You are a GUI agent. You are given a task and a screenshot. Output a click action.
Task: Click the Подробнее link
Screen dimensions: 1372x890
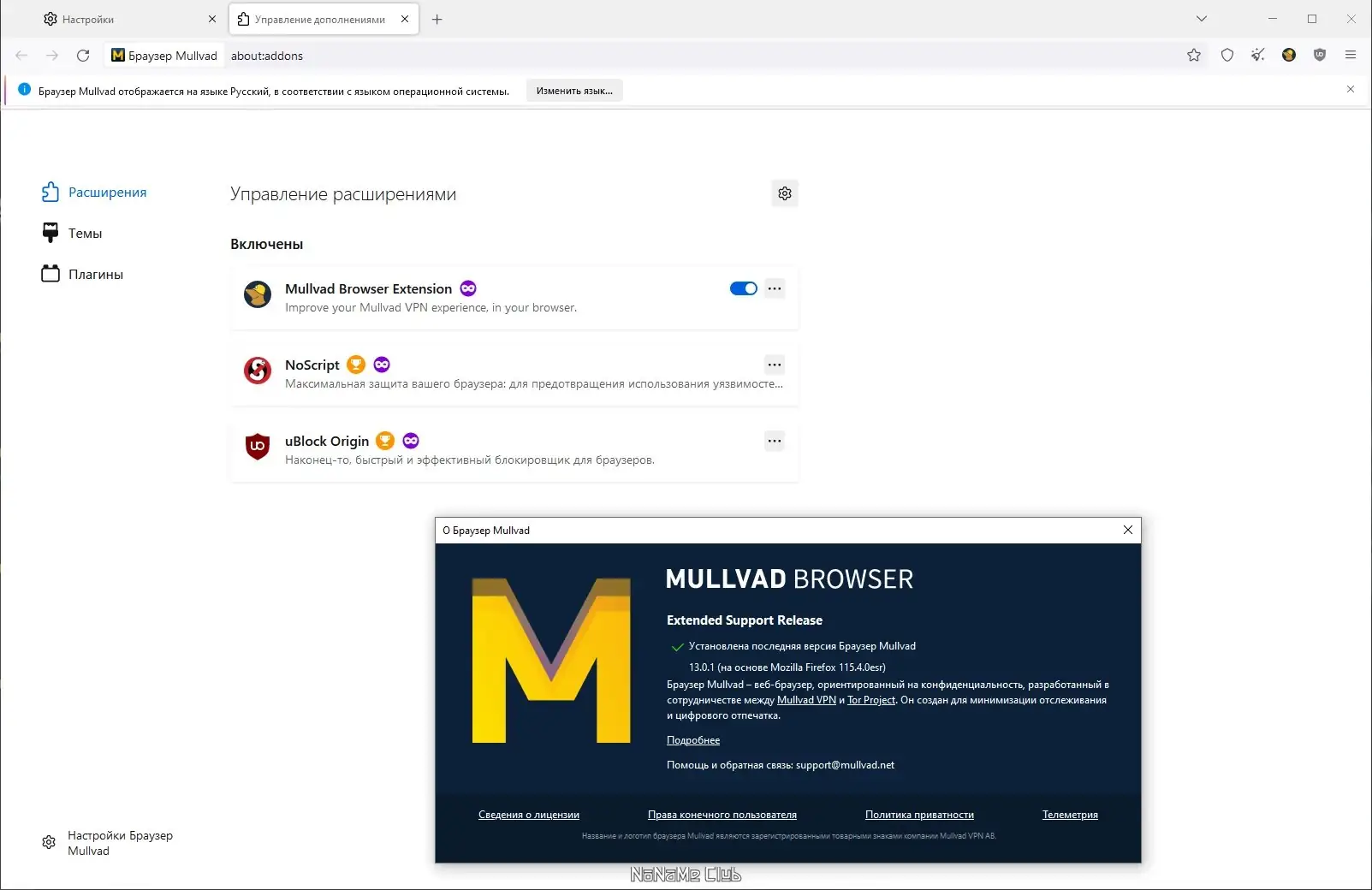point(693,740)
